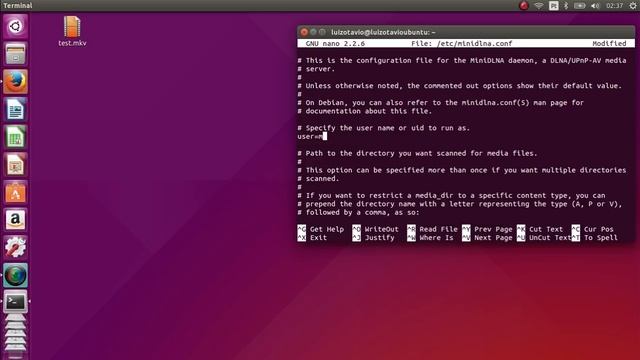Click the '^T To Spell' shortcut label
Image resolution: width=640 pixels, height=360 pixels.
[594, 238]
